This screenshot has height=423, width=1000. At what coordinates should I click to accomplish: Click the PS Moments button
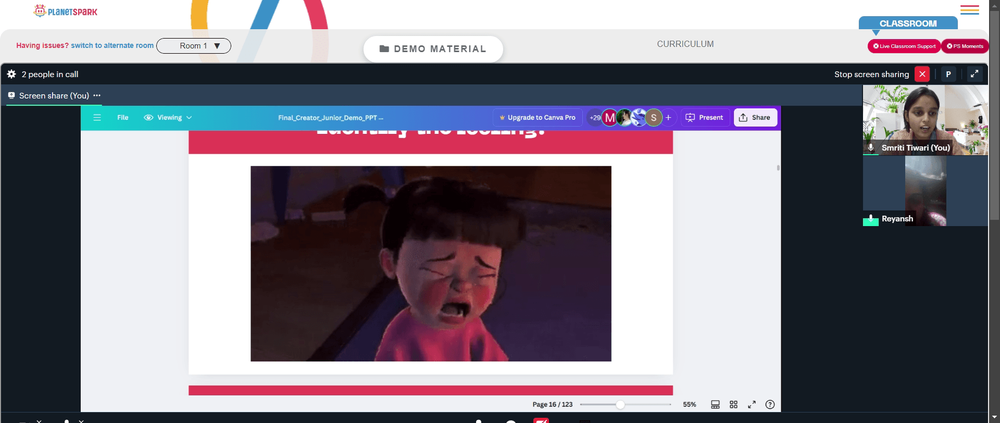click(x=965, y=46)
